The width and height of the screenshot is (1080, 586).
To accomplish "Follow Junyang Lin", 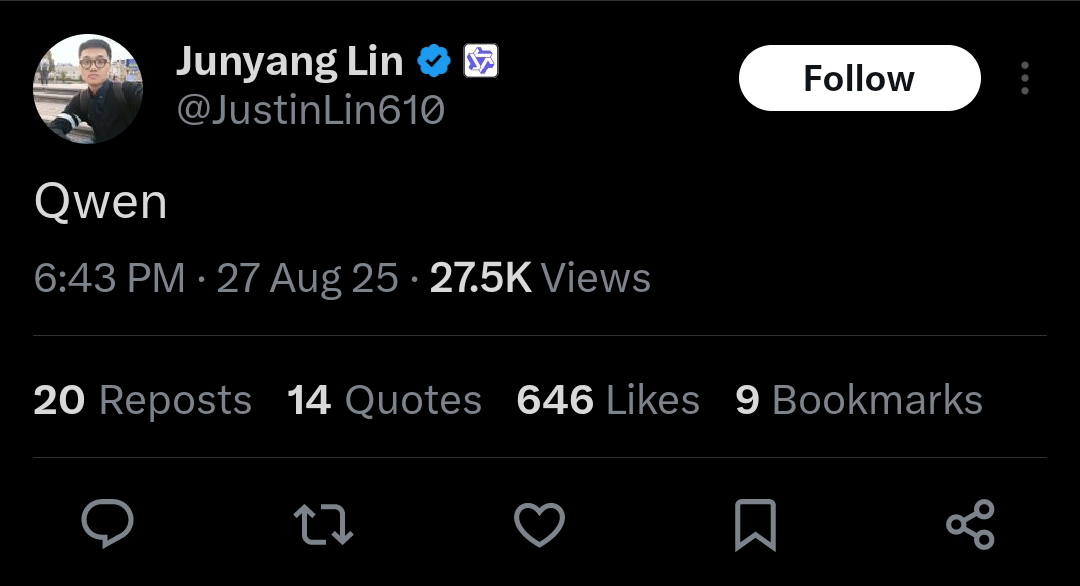I will [x=860, y=78].
